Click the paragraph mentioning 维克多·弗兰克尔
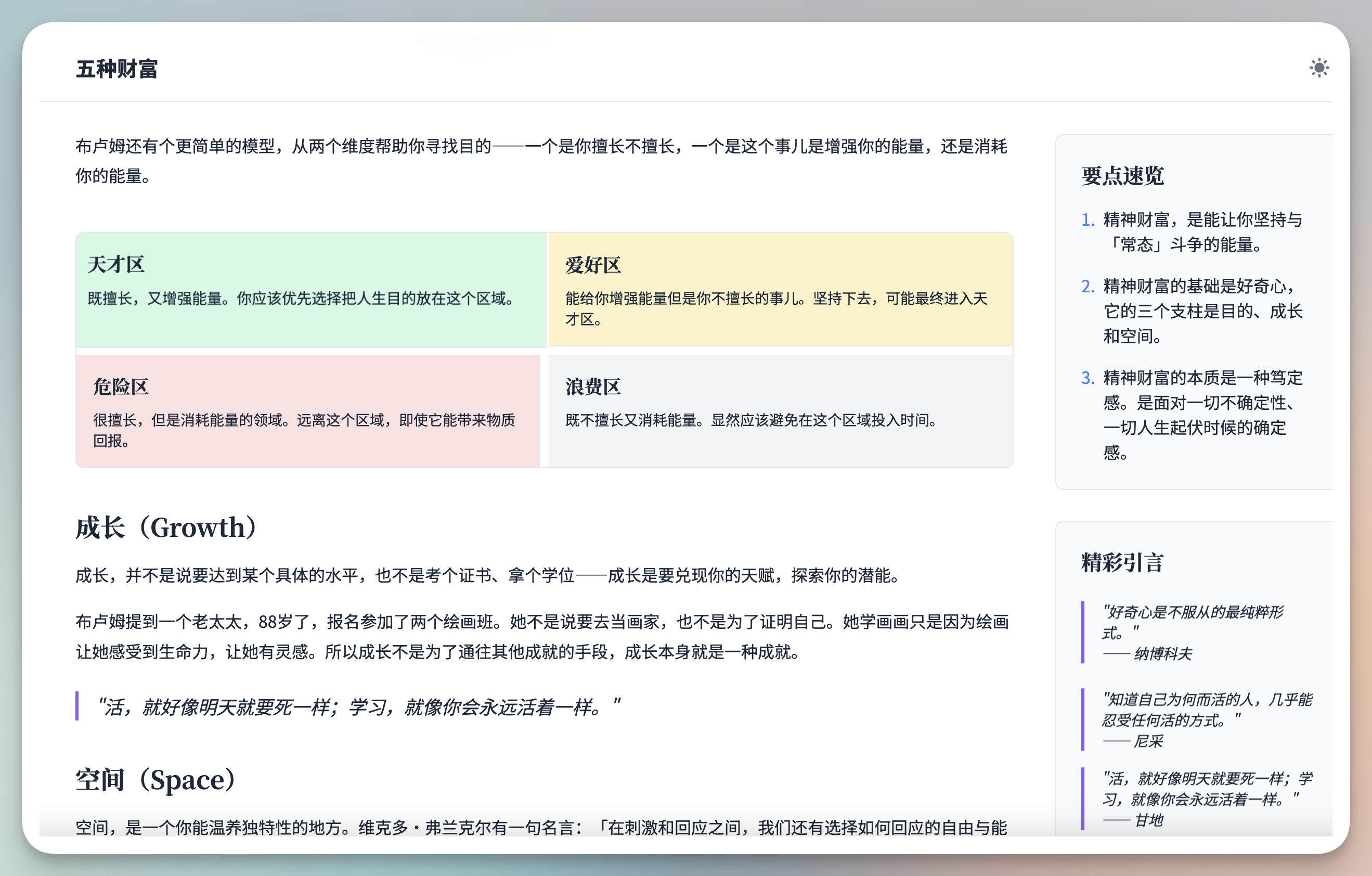Image resolution: width=1372 pixels, height=876 pixels. tap(542, 827)
